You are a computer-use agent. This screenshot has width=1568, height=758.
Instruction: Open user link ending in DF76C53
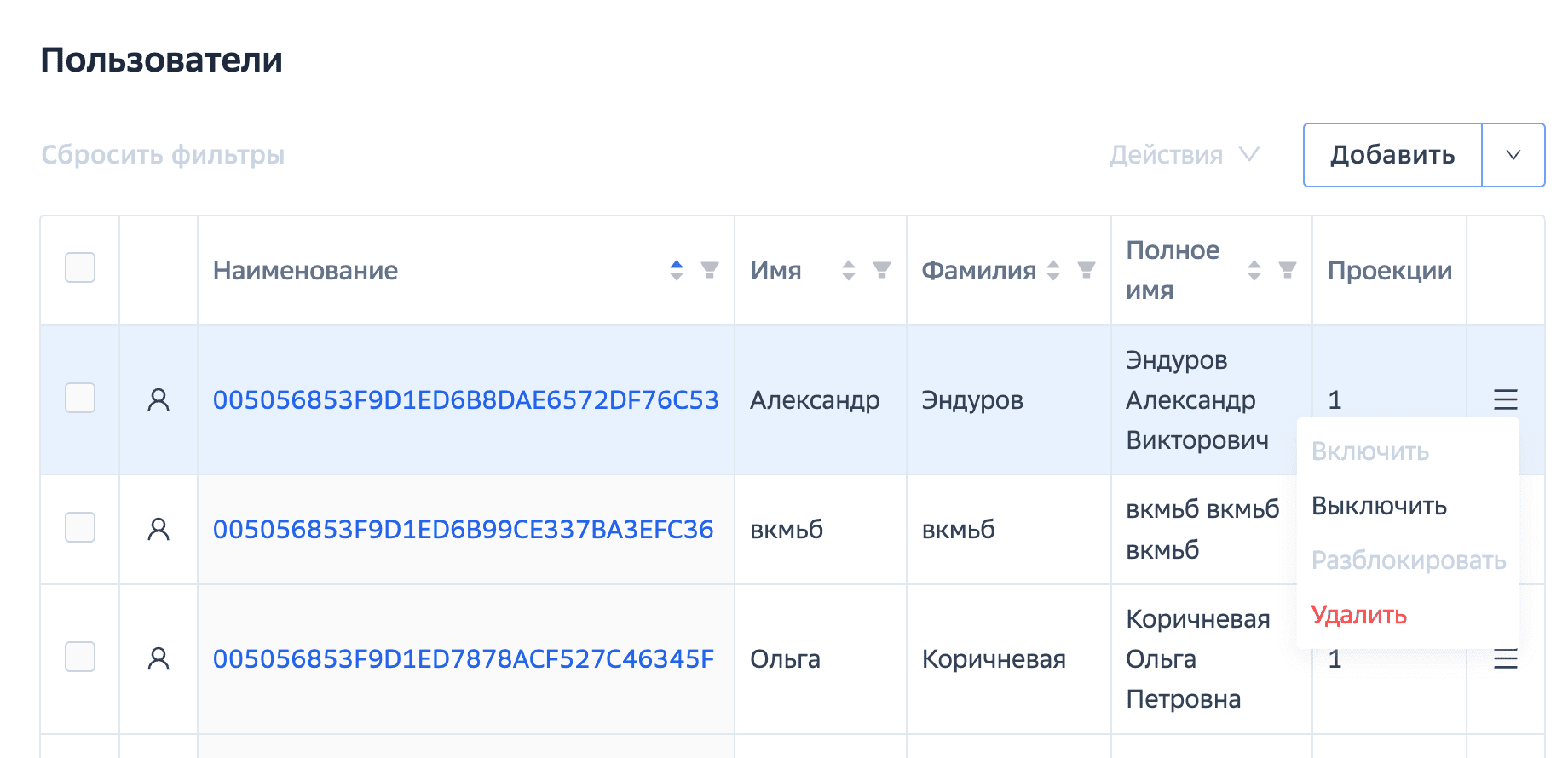coord(465,400)
